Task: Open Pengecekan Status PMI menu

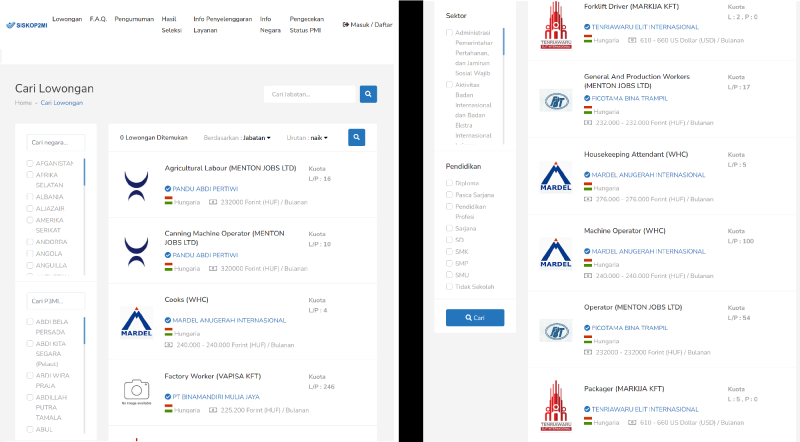Action: pyautogui.click(x=307, y=24)
